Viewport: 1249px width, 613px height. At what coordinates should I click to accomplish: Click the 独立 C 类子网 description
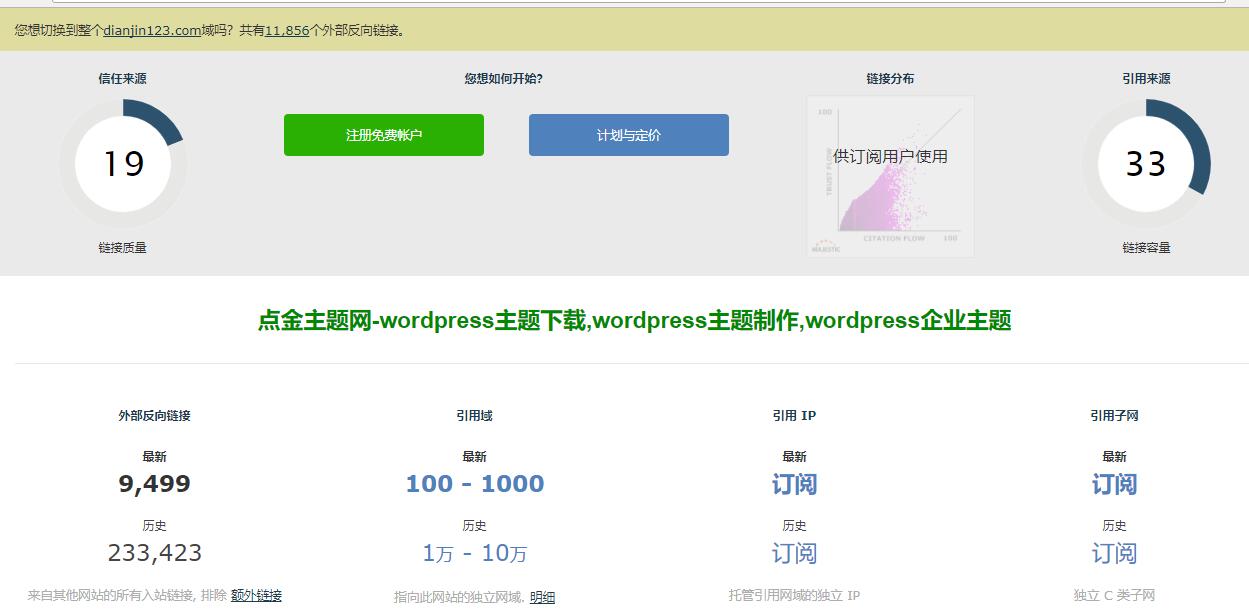pyautogui.click(x=1114, y=595)
